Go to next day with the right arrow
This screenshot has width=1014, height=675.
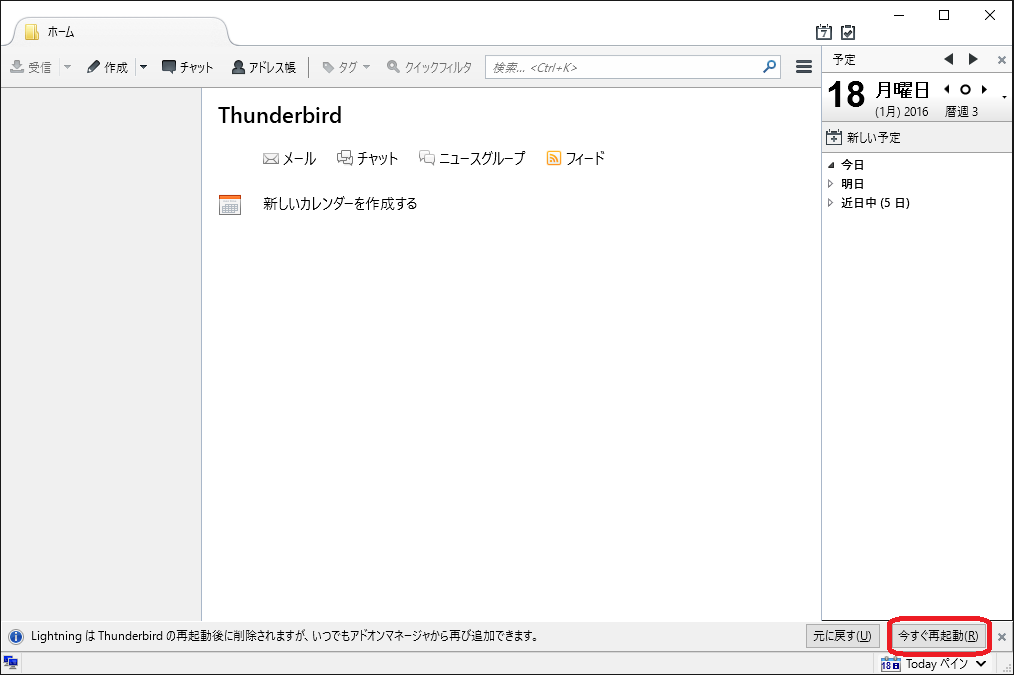click(972, 59)
